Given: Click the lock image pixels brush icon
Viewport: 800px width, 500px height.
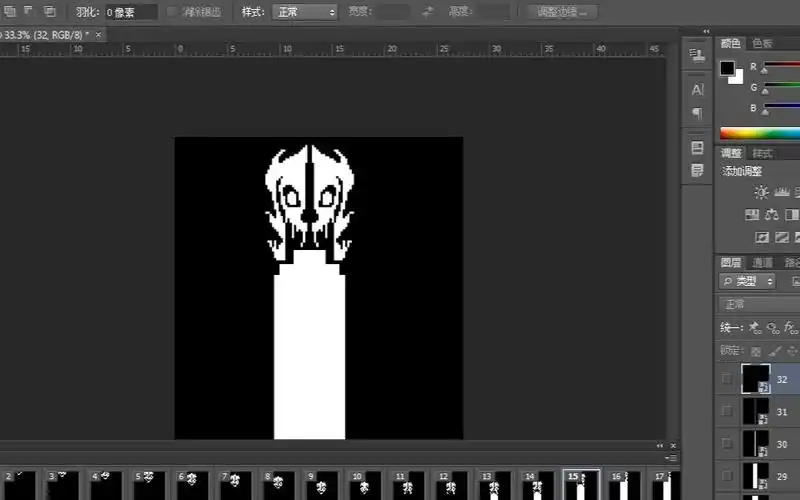Looking at the screenshot, I should pyautogui.click(x=772, y=351).
